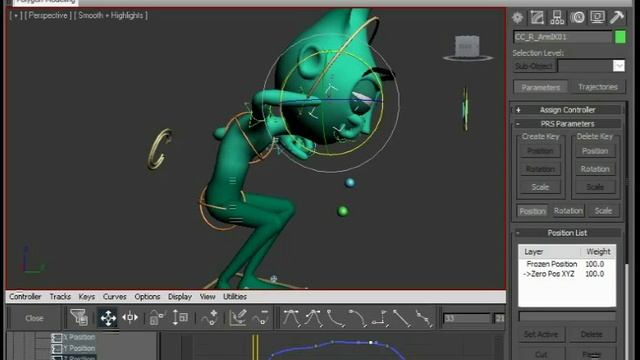Set tangents to Slow
This screenshot has width=640, height=360.
point(357,318)
